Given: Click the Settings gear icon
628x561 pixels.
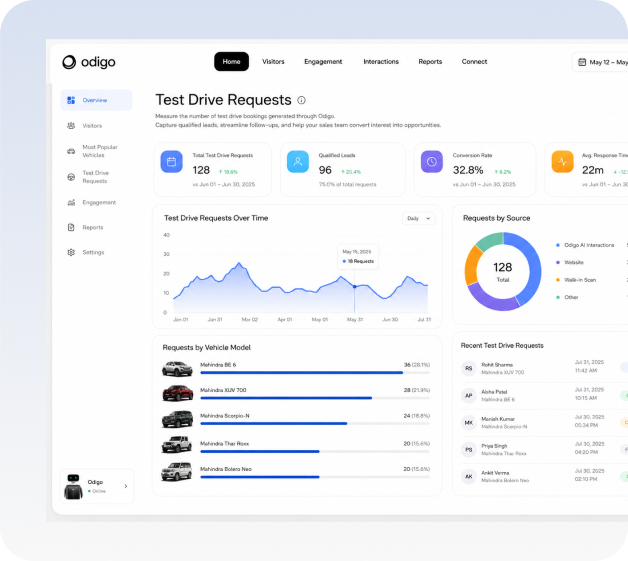Looking at the screenshot, I should click(x=71, y=252).
